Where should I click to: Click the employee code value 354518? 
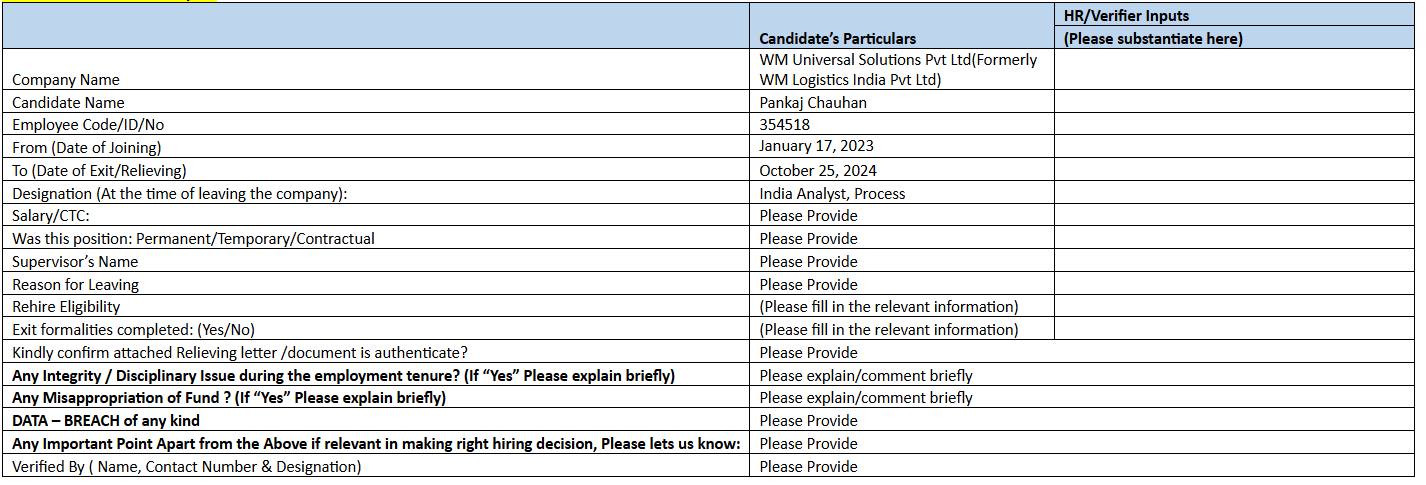785,125
